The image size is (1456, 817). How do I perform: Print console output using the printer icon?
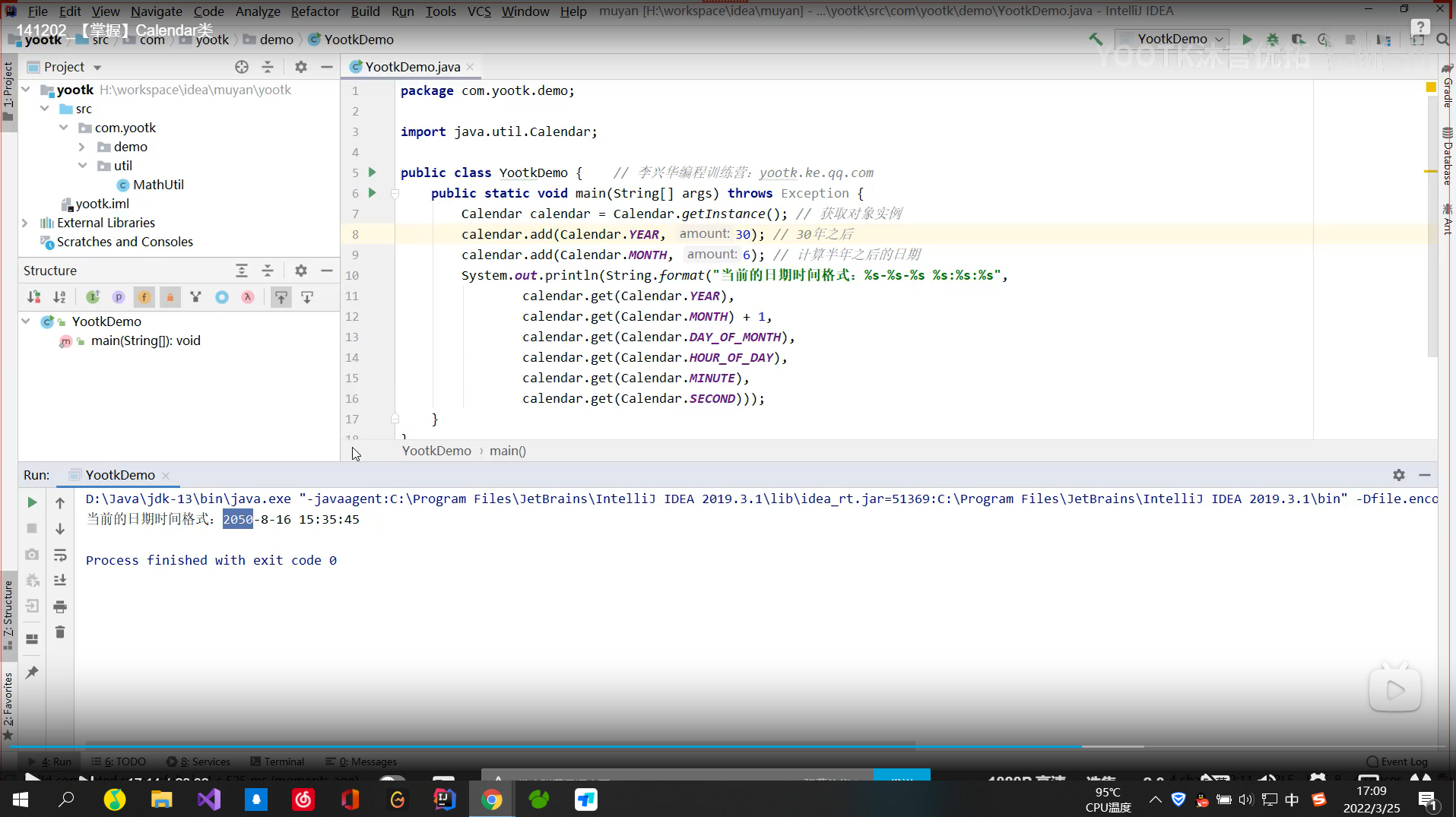[x=61, y=606]
